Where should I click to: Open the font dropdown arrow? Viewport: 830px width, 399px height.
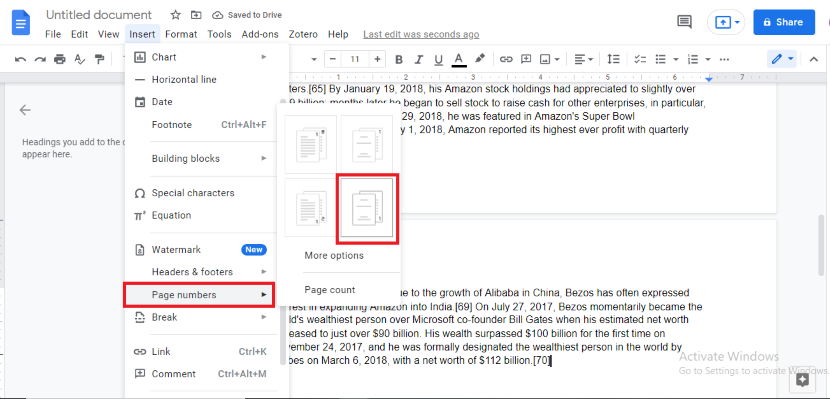(314, 59)
